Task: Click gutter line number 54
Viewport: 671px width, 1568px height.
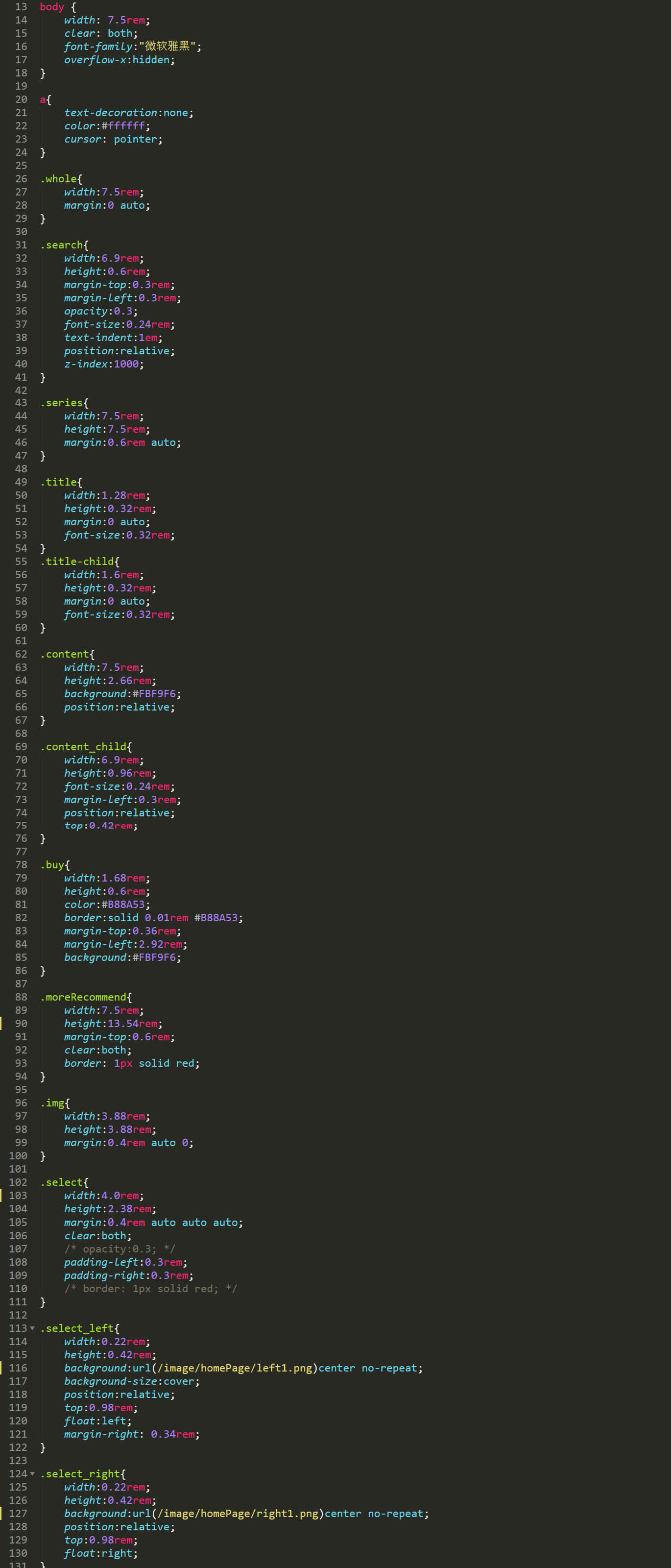Action: [x=21, y=548]
